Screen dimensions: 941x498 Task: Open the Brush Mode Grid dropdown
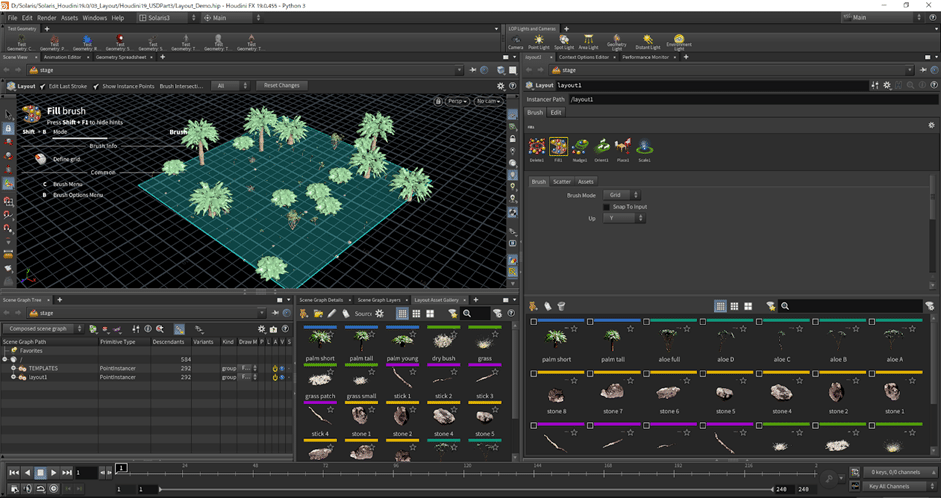(x=622, y=195)
